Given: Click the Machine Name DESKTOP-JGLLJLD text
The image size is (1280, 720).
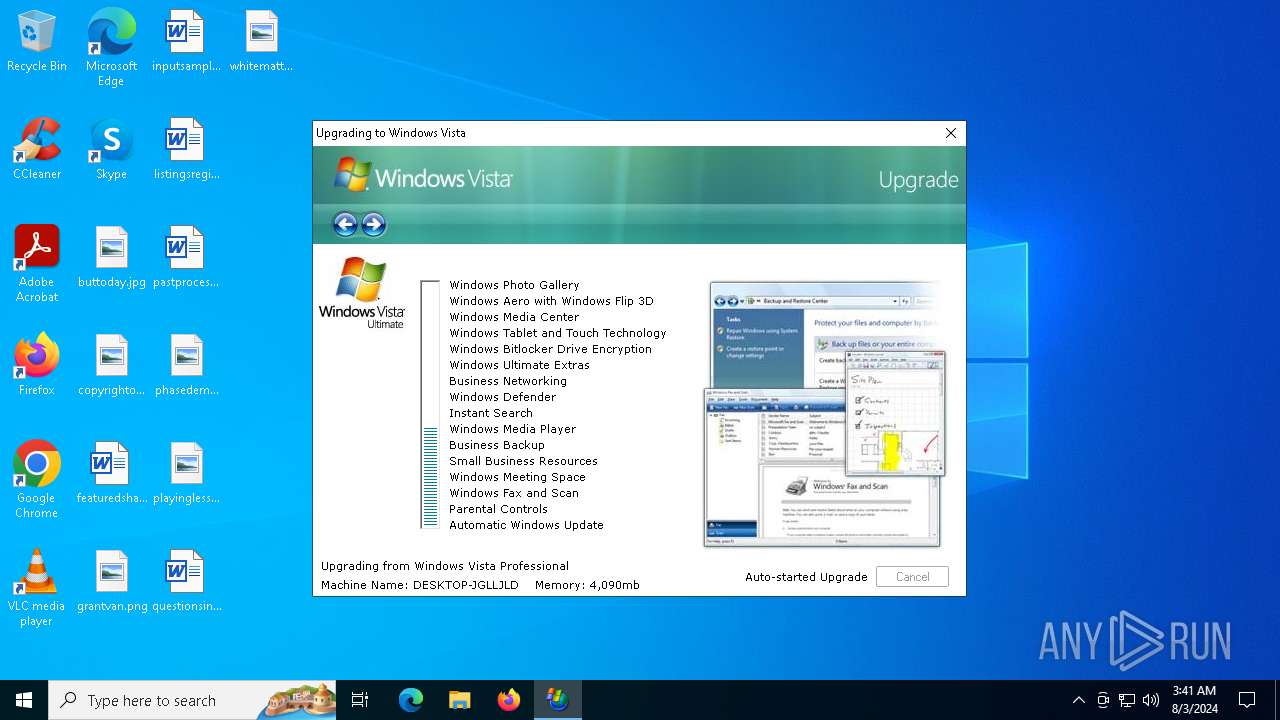Looking at the screenshot, I should point(420,585).
